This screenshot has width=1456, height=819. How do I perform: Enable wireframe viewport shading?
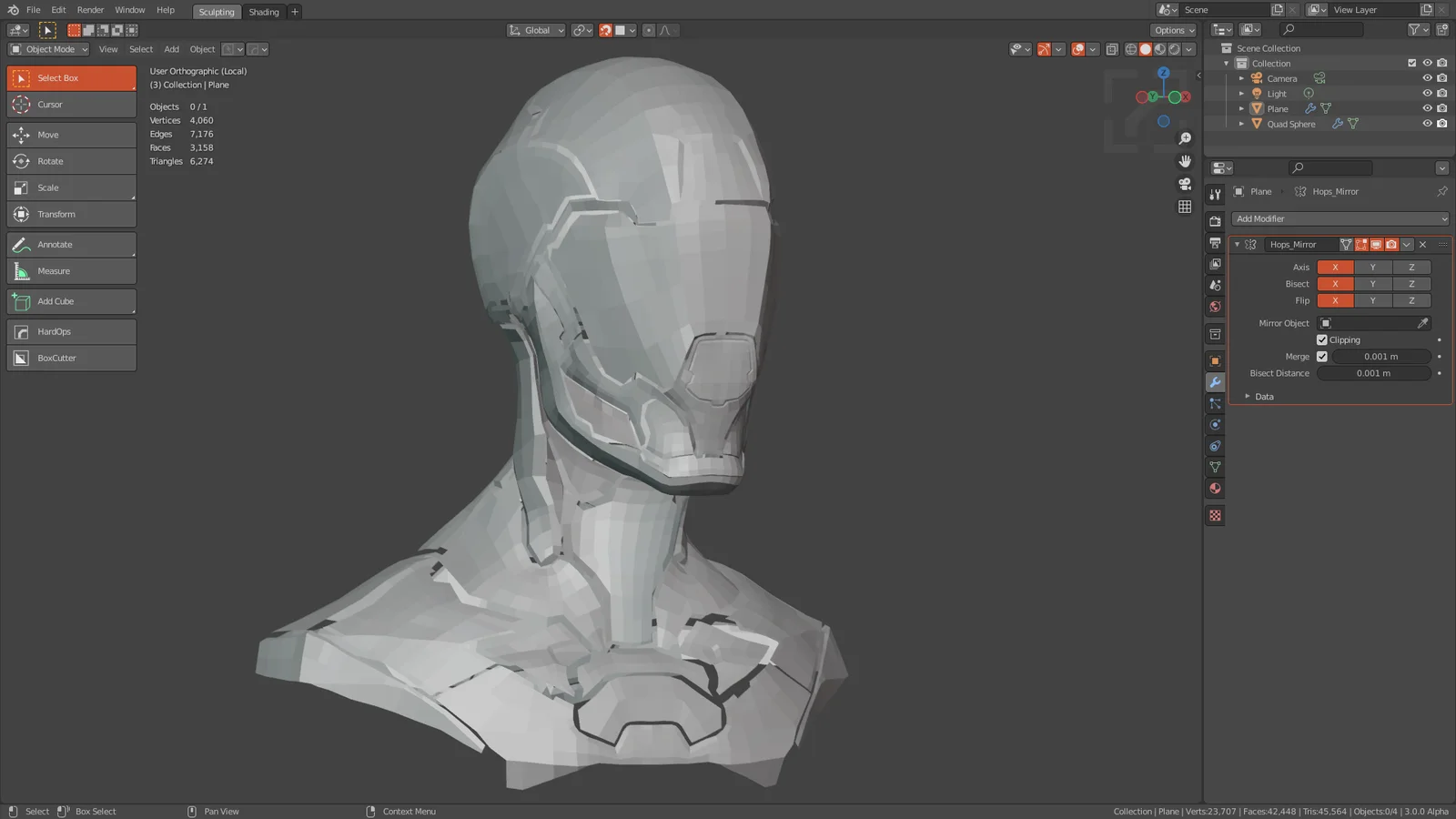pyautogui.click(x=1130, y=49)
